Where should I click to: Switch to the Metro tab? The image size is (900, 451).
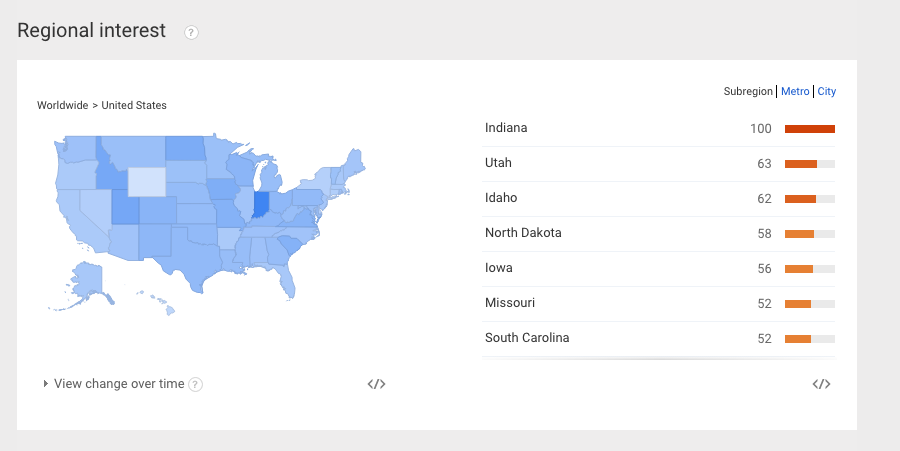[795, 91]
